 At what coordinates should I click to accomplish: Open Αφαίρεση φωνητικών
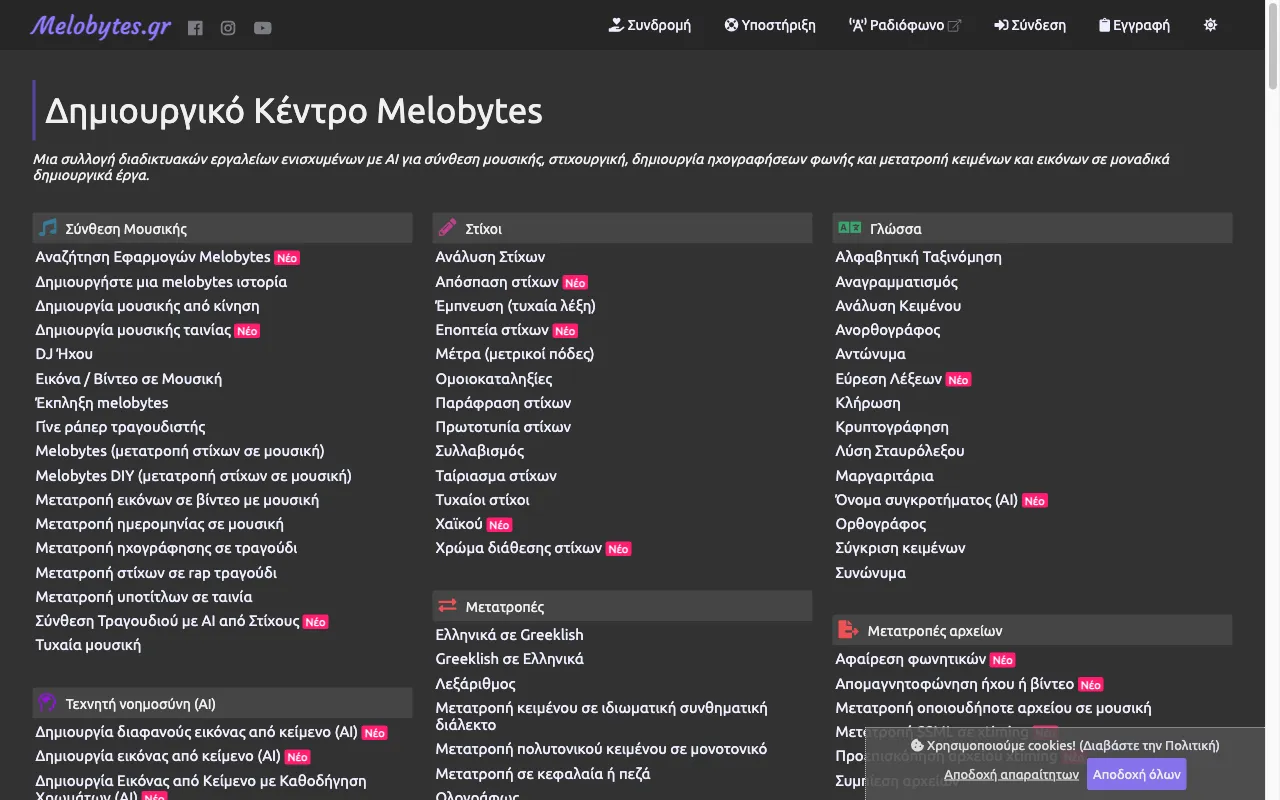pyautogui.click(x=910, y=659)
